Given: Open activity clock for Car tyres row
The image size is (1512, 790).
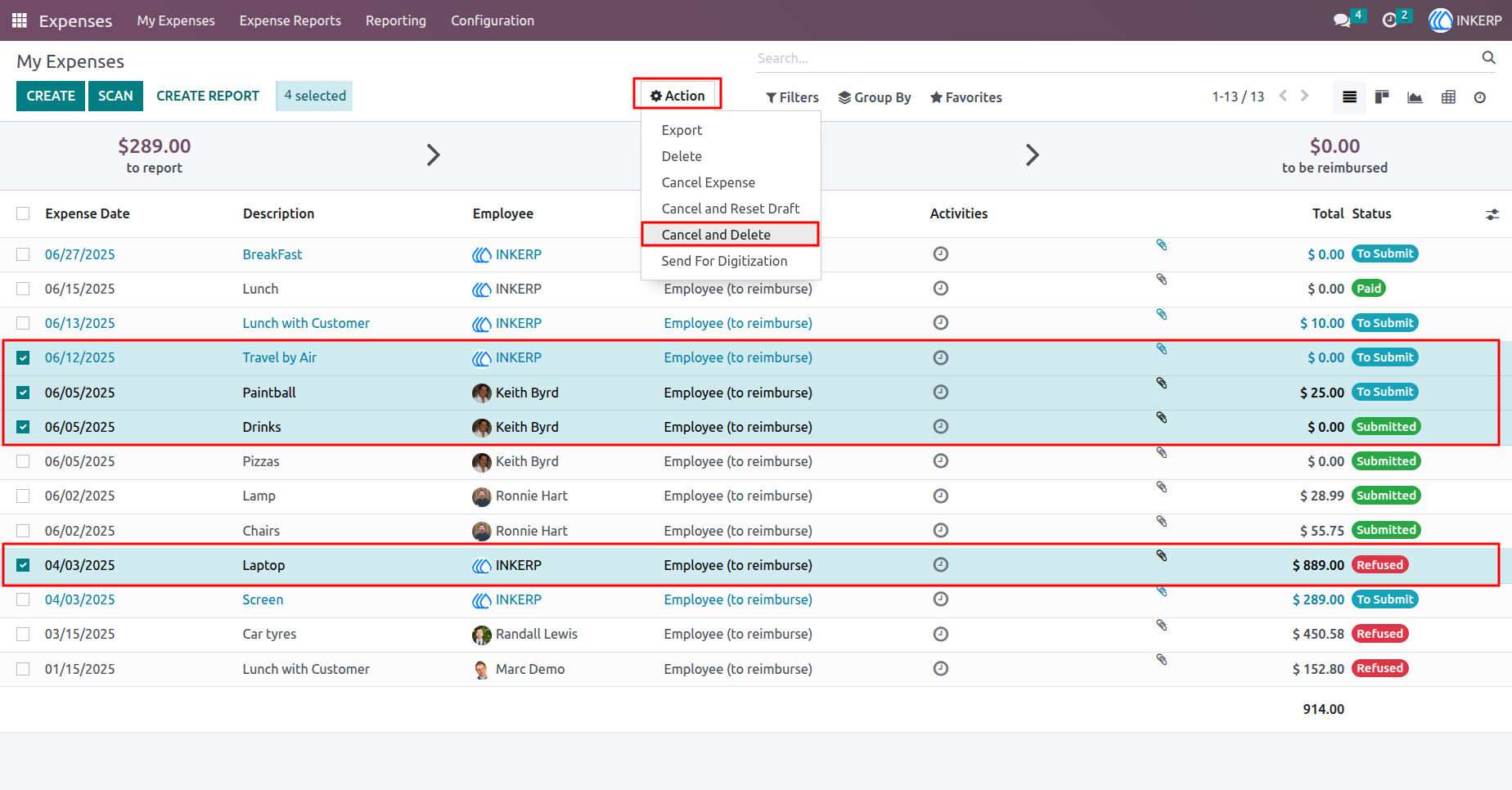Looking at the screenshot, I should pyautogui.click(x=941, y=634).
